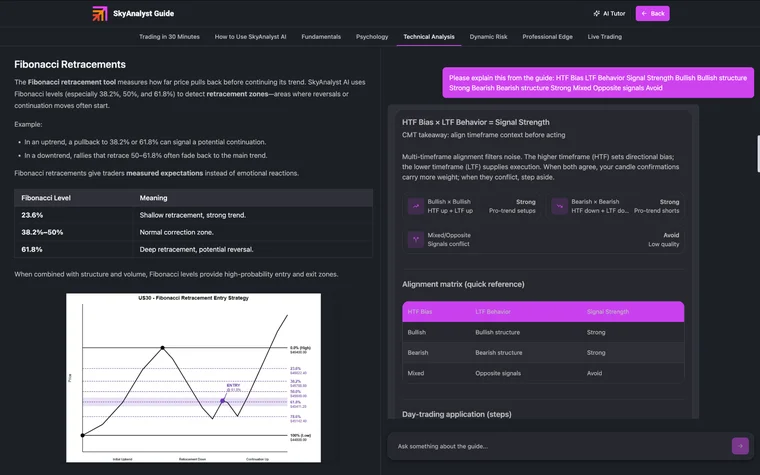The width and height of the screenshot is (760, 475).
Task: Click the Signal Strength column header
Action: pos(610,312)
